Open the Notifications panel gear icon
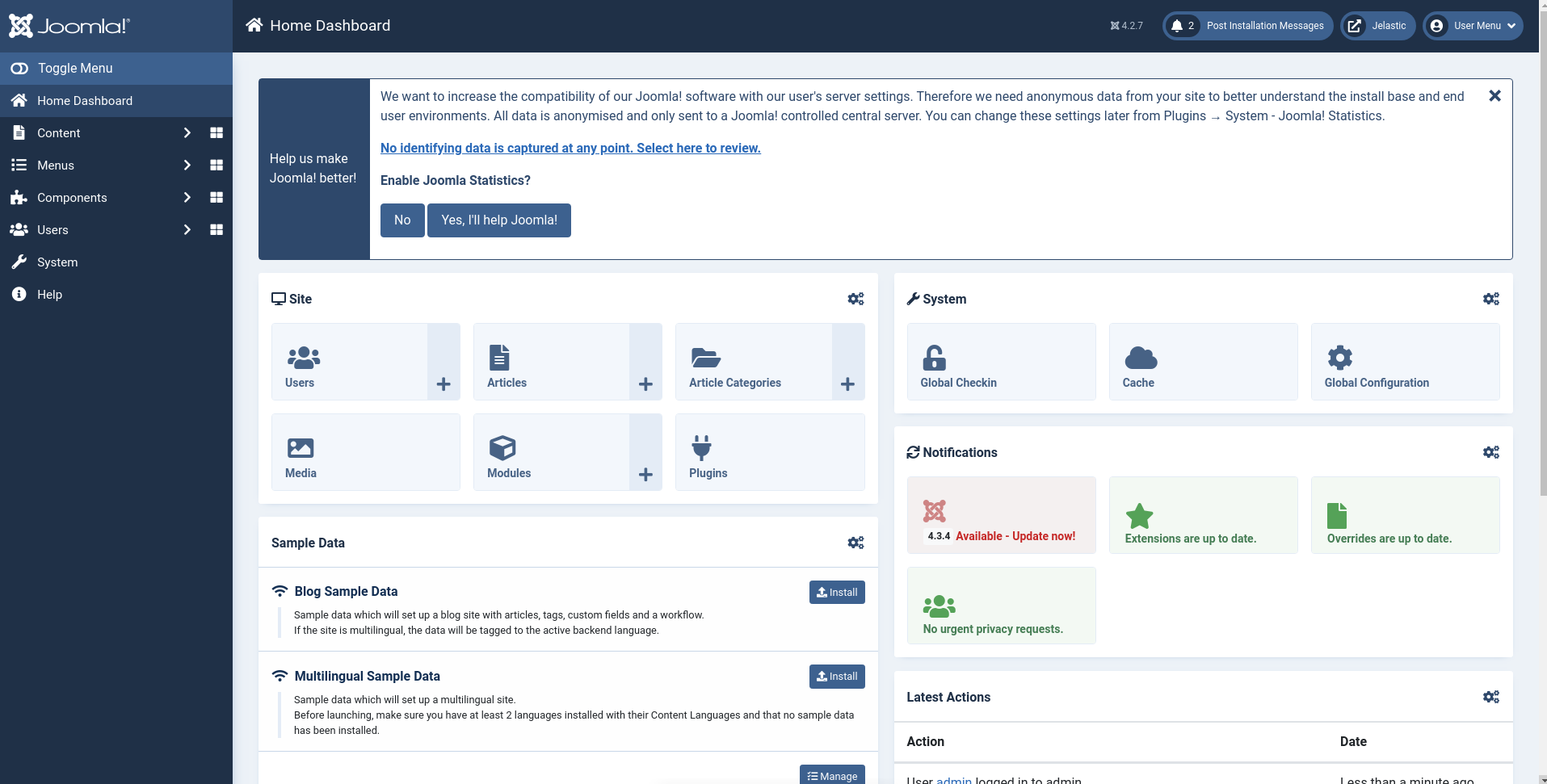Screen dimensions: 1547x784 (1490, 452)
